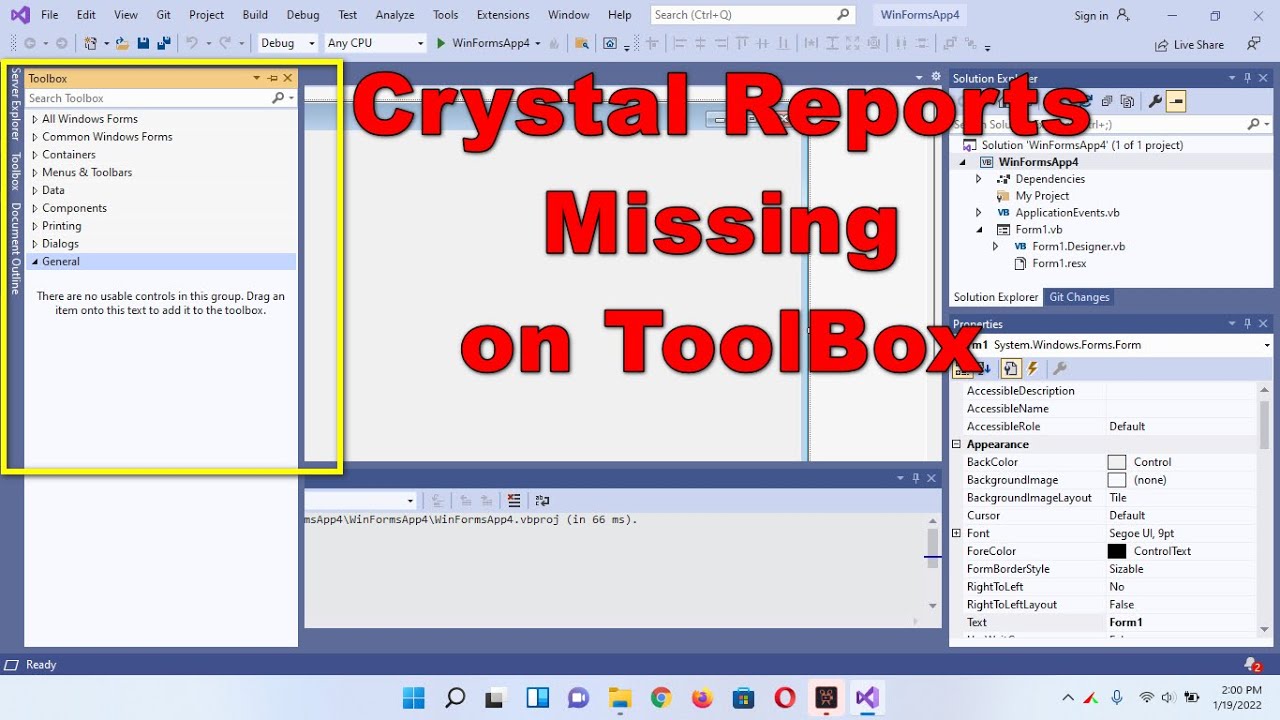This screenshot has width=1280, height=720.
Task: Launch Google Chrome from the taskbar
Action: click(x=661, y=697)
